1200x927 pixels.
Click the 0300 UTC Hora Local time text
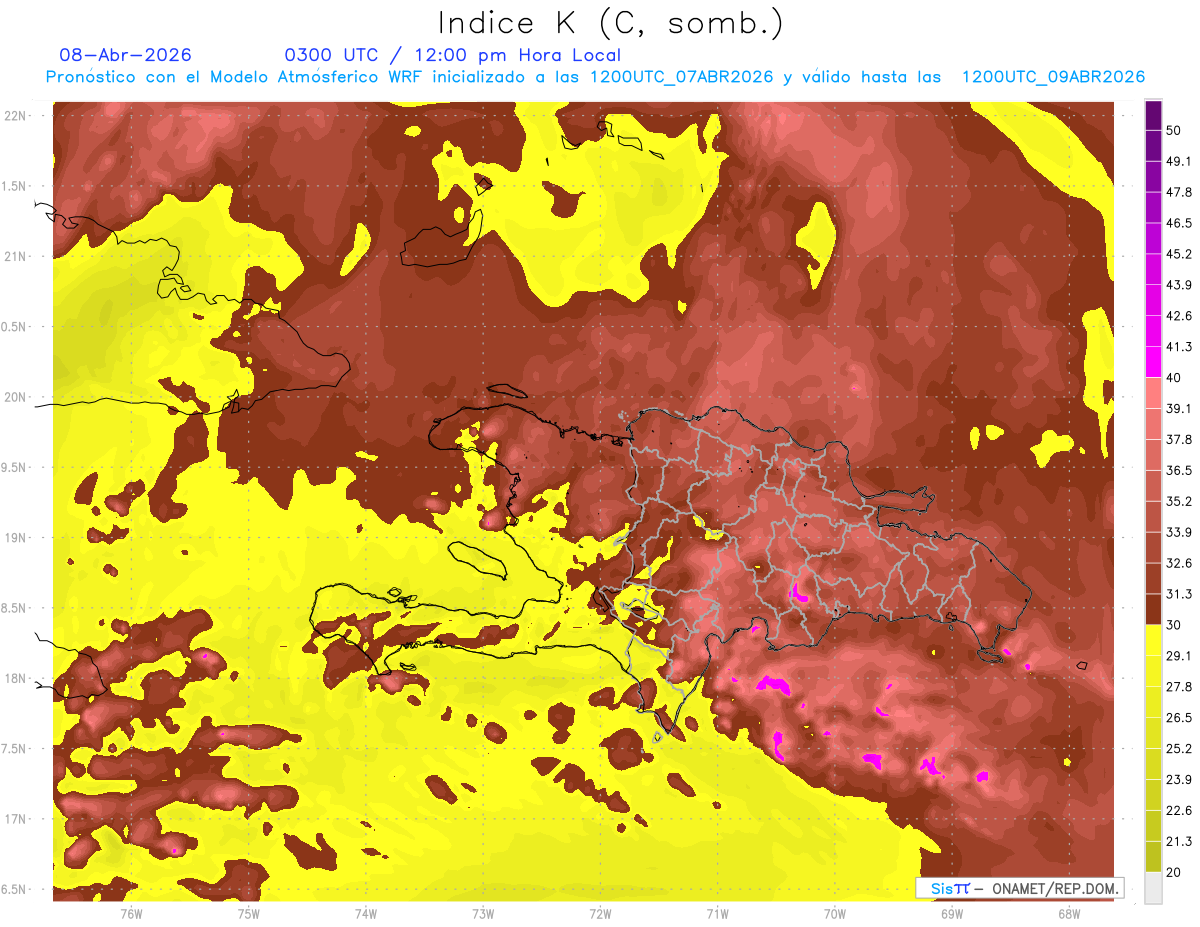pos(453,55)
